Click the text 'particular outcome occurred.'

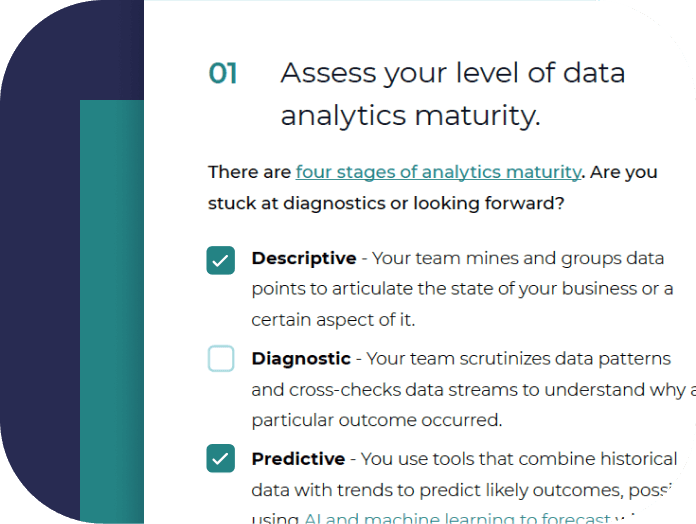click(x=376, y=419)
